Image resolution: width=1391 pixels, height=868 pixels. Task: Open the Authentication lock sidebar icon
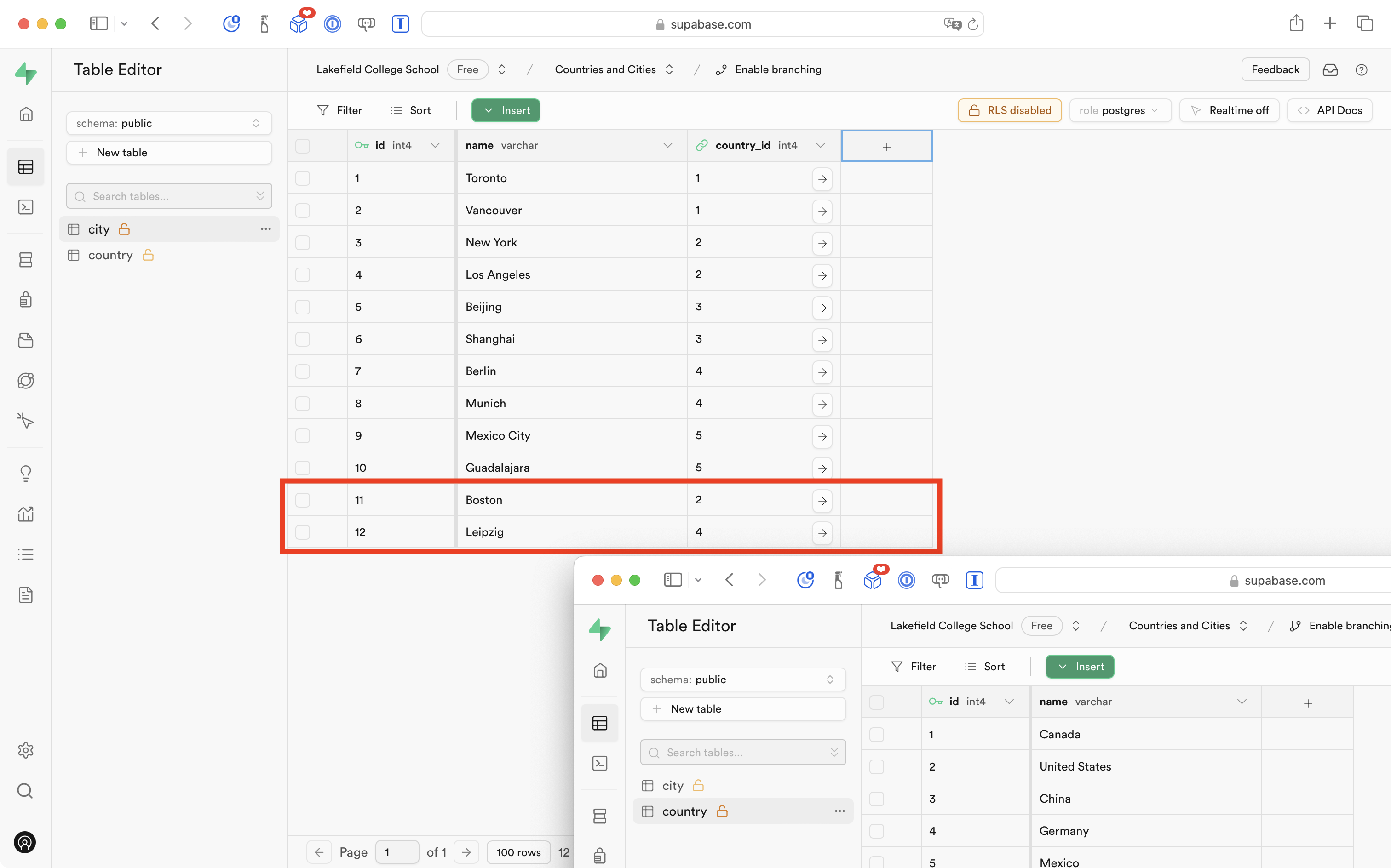[x=26, y=300]
